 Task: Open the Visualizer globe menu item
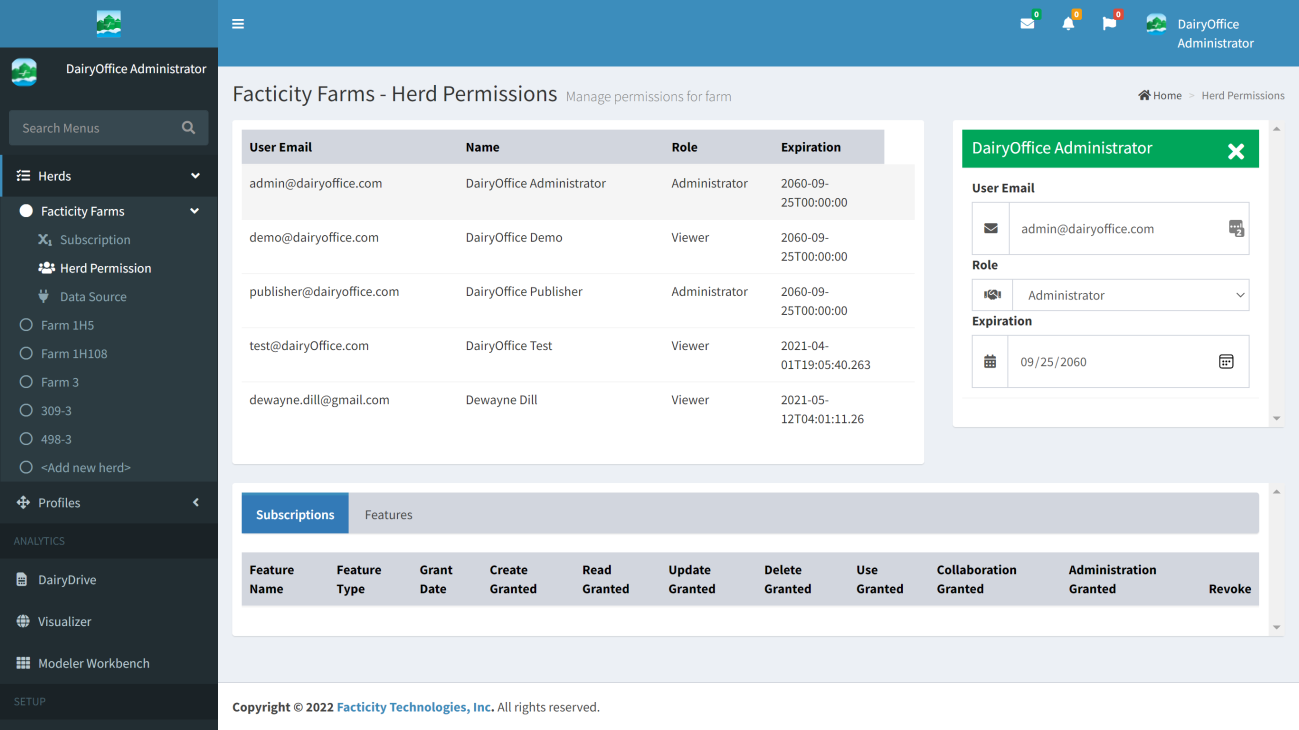point(64,621)
